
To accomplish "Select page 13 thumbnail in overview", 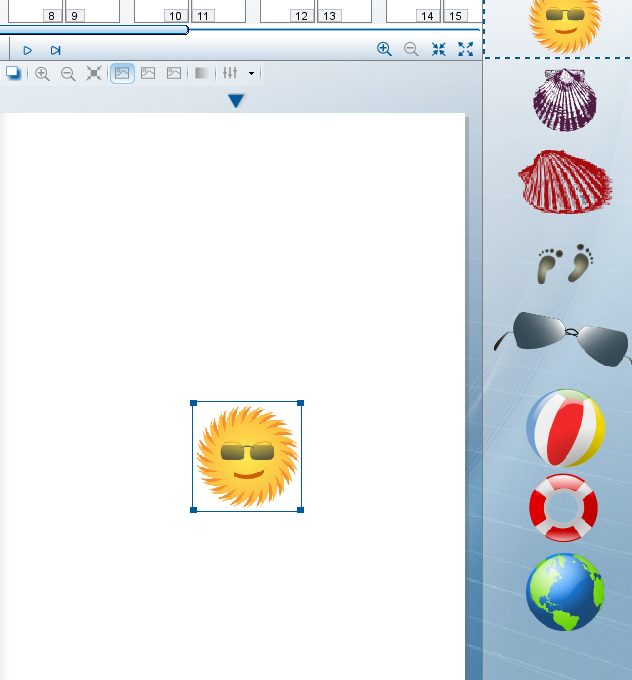I will point(344,11).
